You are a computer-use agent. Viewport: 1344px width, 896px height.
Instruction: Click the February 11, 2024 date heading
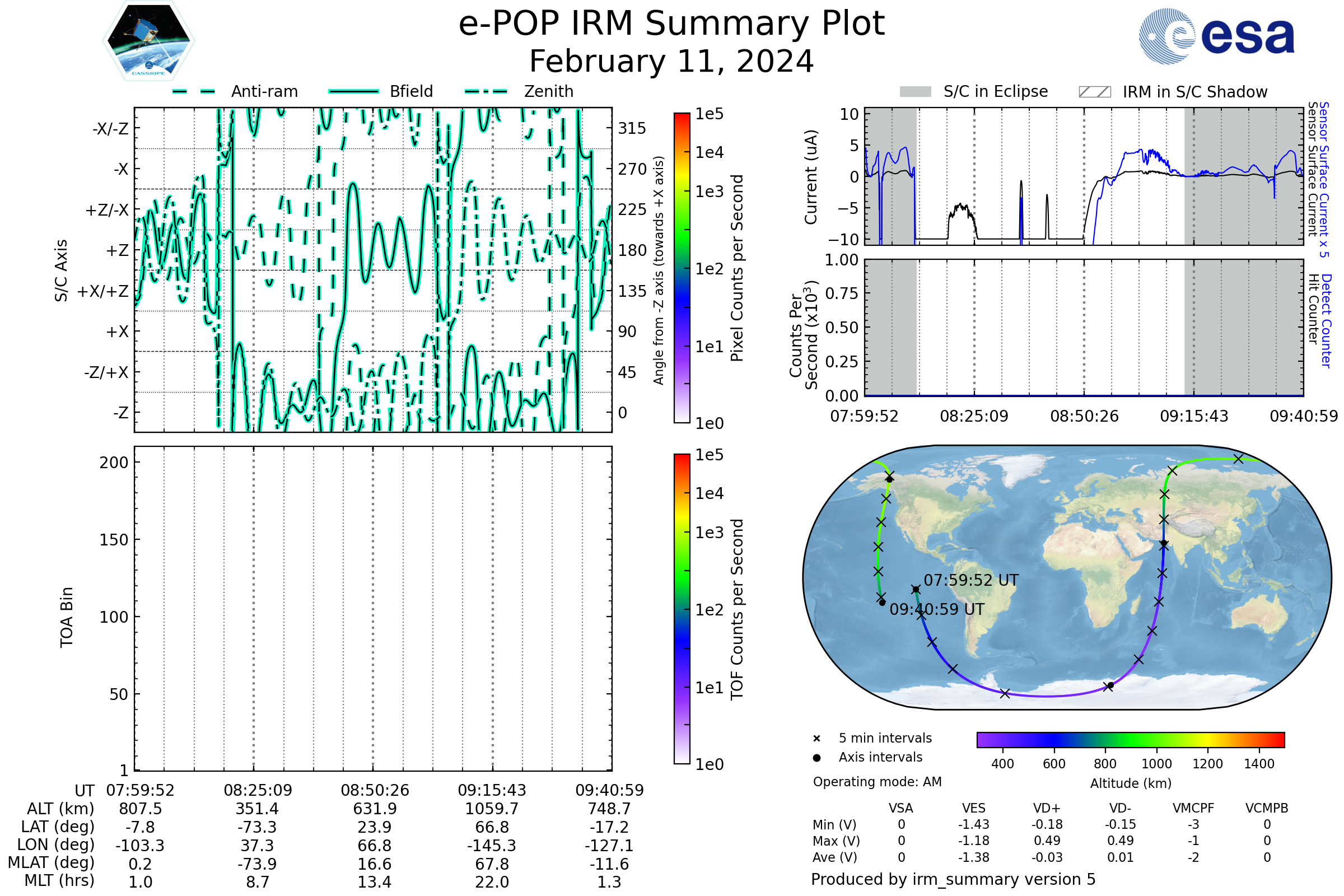(x=671, y=62)
